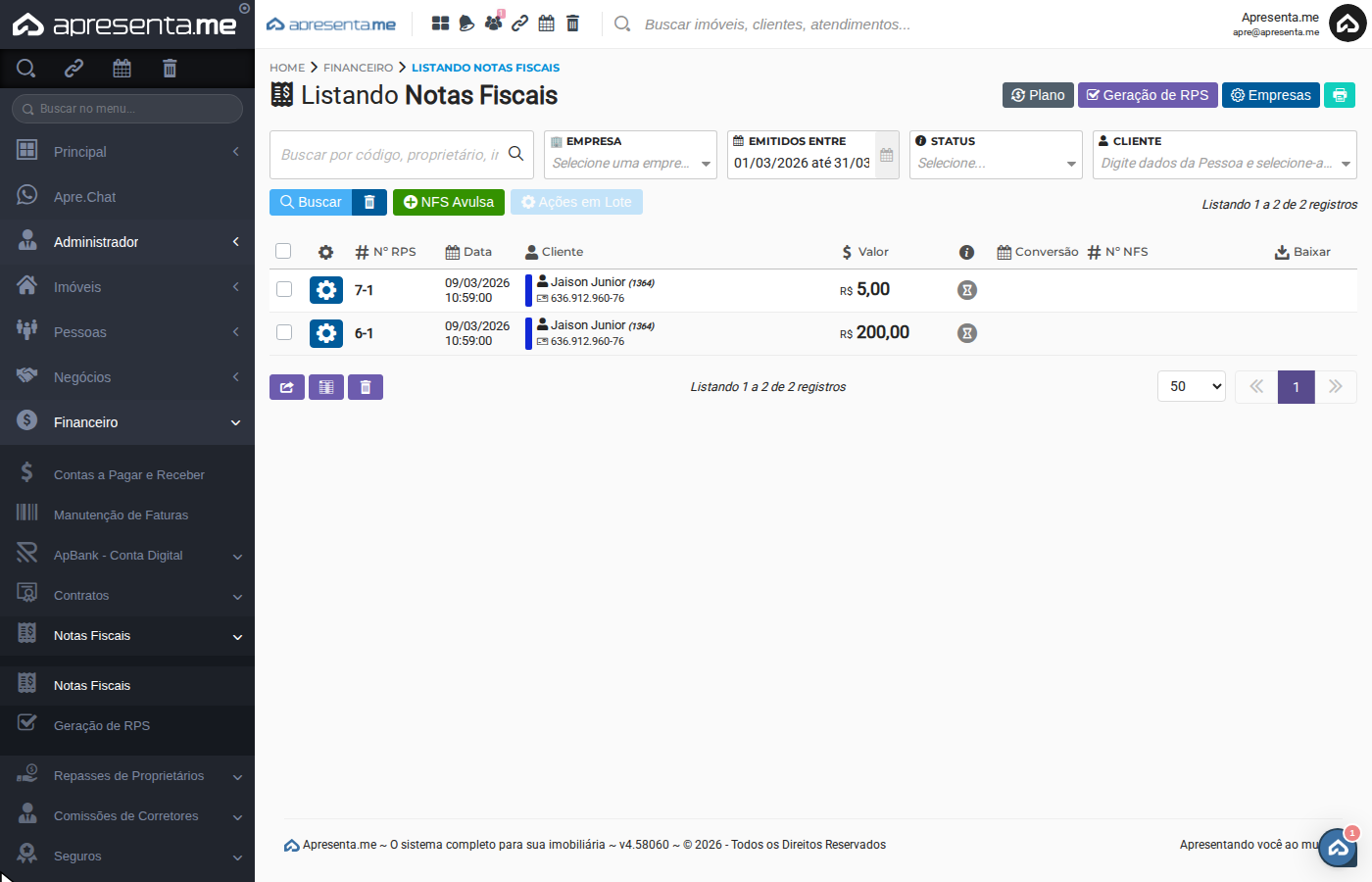Image resolution: width=1372 pixels, height=882 pixels.
Task: Open gear actions for RPS 6-1
Action: pos(326,333)
